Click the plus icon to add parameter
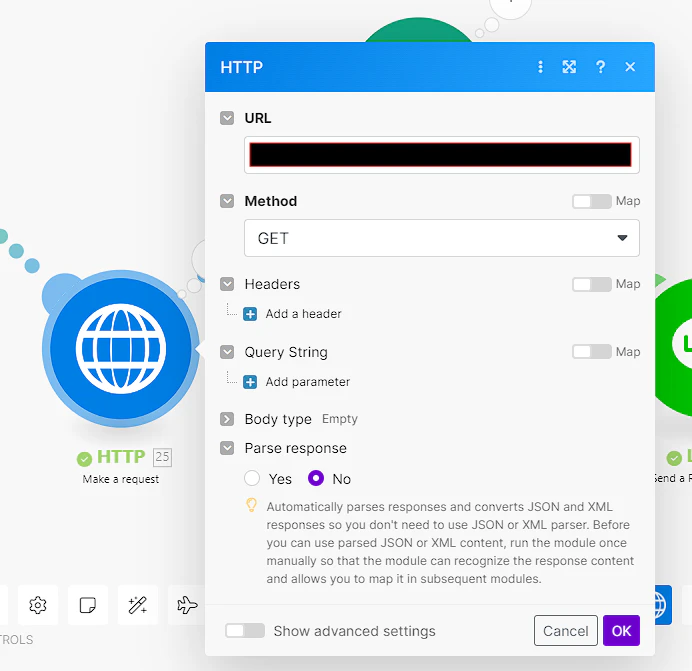The width and height of the screenshot is (692, 671). 250,382
